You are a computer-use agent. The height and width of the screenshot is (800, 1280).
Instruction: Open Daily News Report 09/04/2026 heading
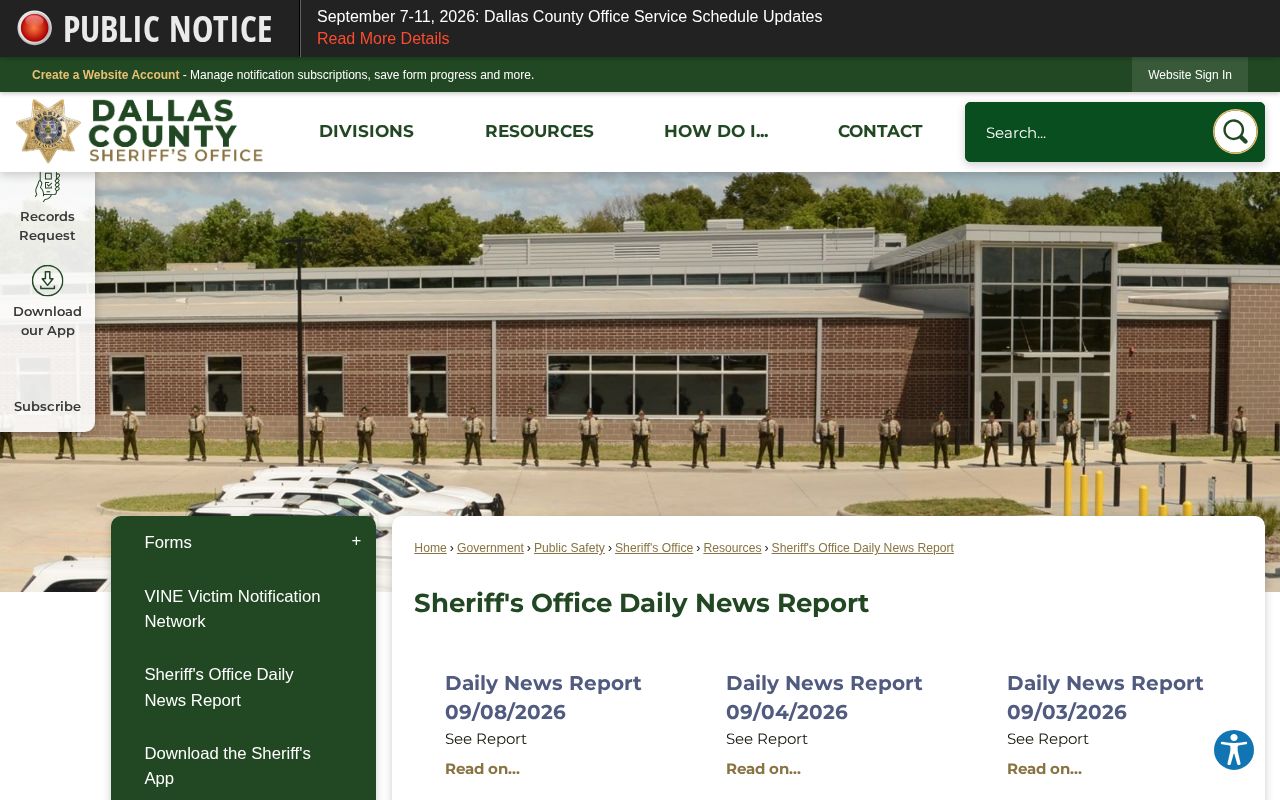[824, 697]
